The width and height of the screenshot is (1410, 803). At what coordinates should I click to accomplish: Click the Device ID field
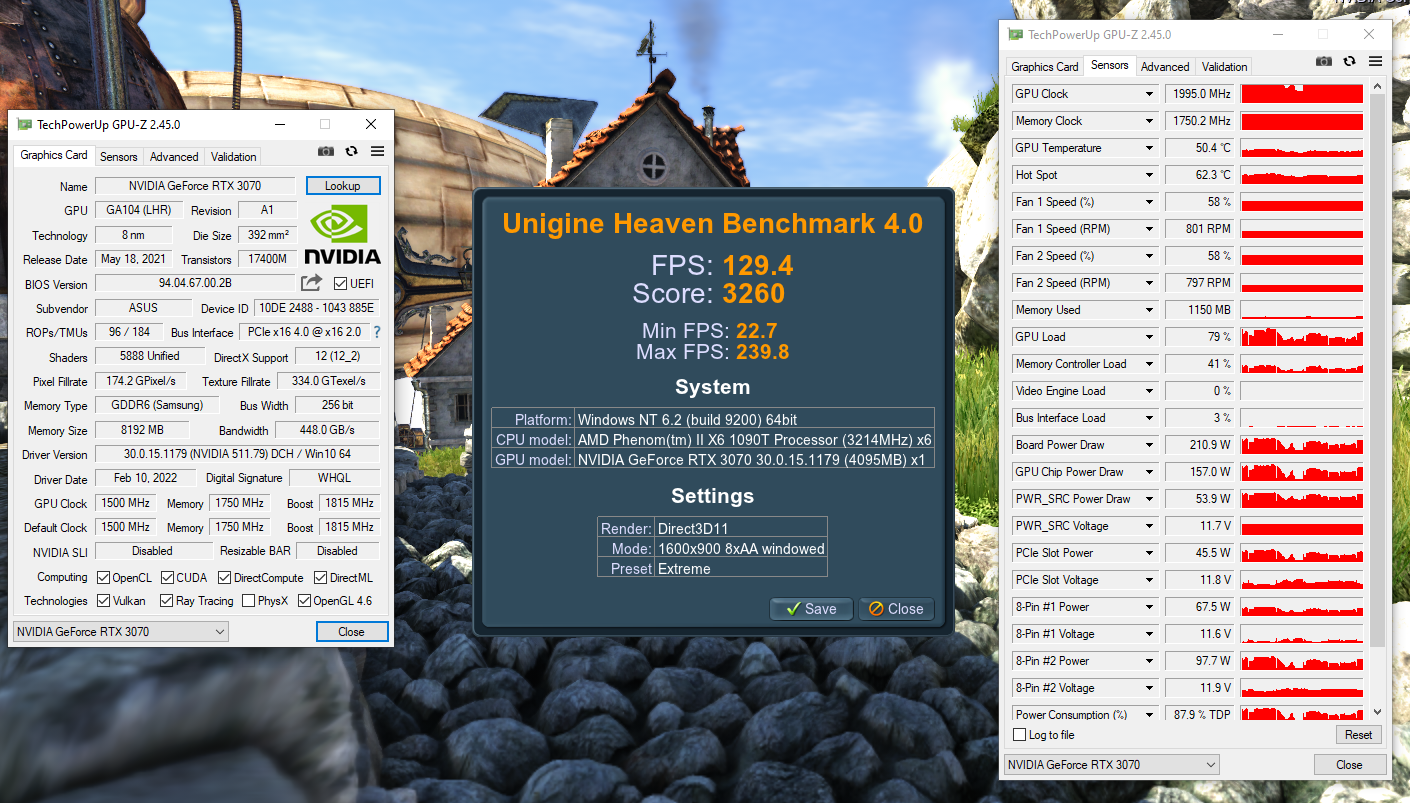click(x=316, y=309)
